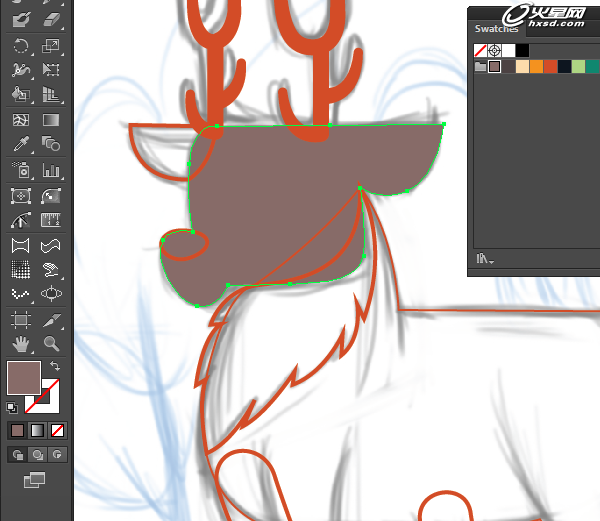This screenshot has width=600, height=521.
Task: Select the ruler measure plugin tool
Action: pyautogui.click(x=51, y=220)
